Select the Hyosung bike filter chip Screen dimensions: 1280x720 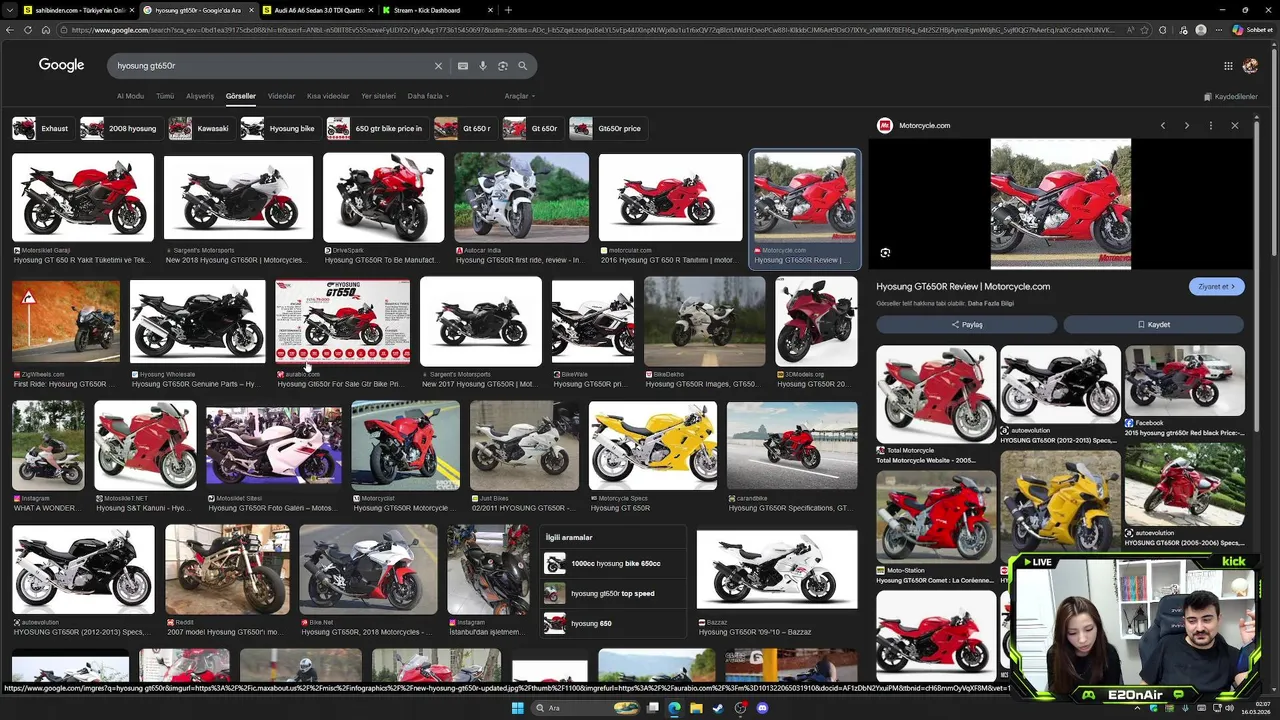pos(280,128)
